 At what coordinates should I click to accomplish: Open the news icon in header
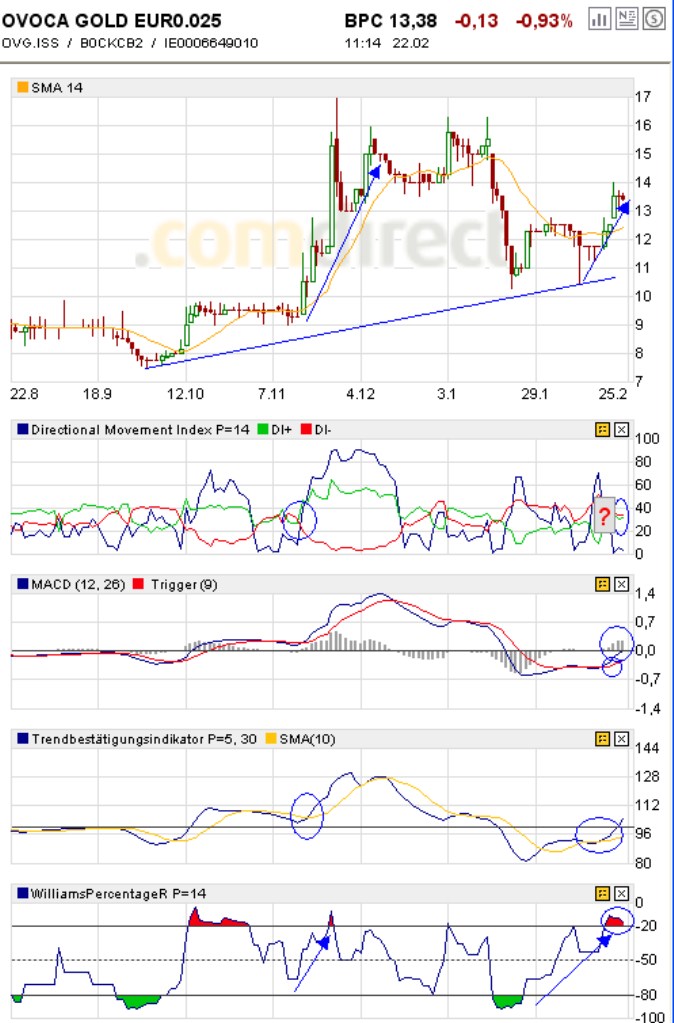click(x=627, y=19)
